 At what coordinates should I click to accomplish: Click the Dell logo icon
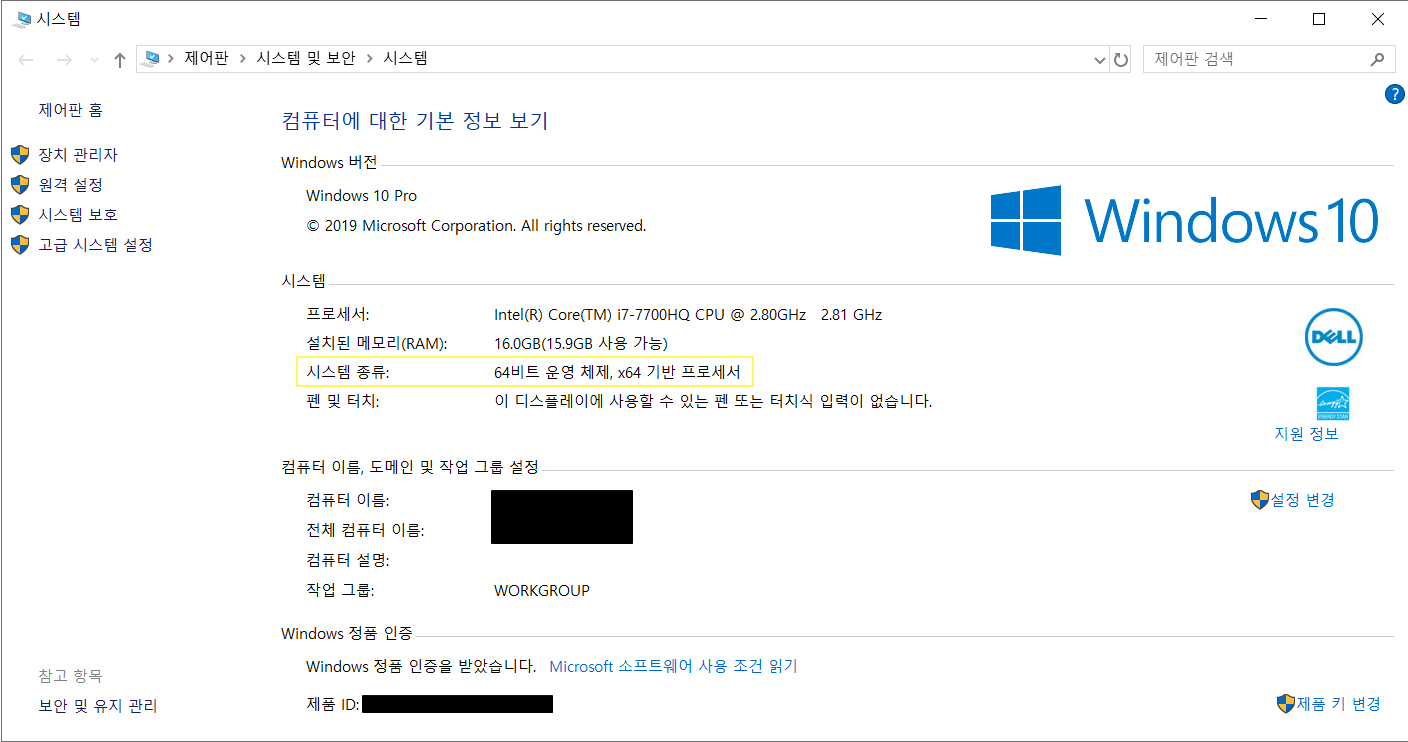pos(1334,337)
